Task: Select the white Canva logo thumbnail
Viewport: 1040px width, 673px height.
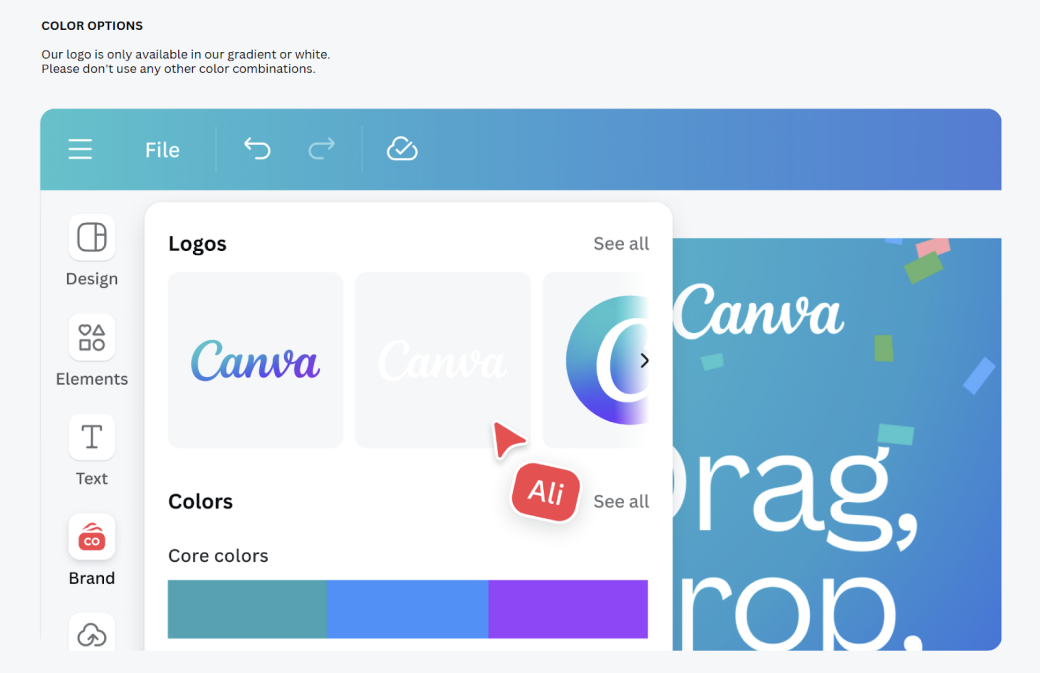Action: click(442, 359)
